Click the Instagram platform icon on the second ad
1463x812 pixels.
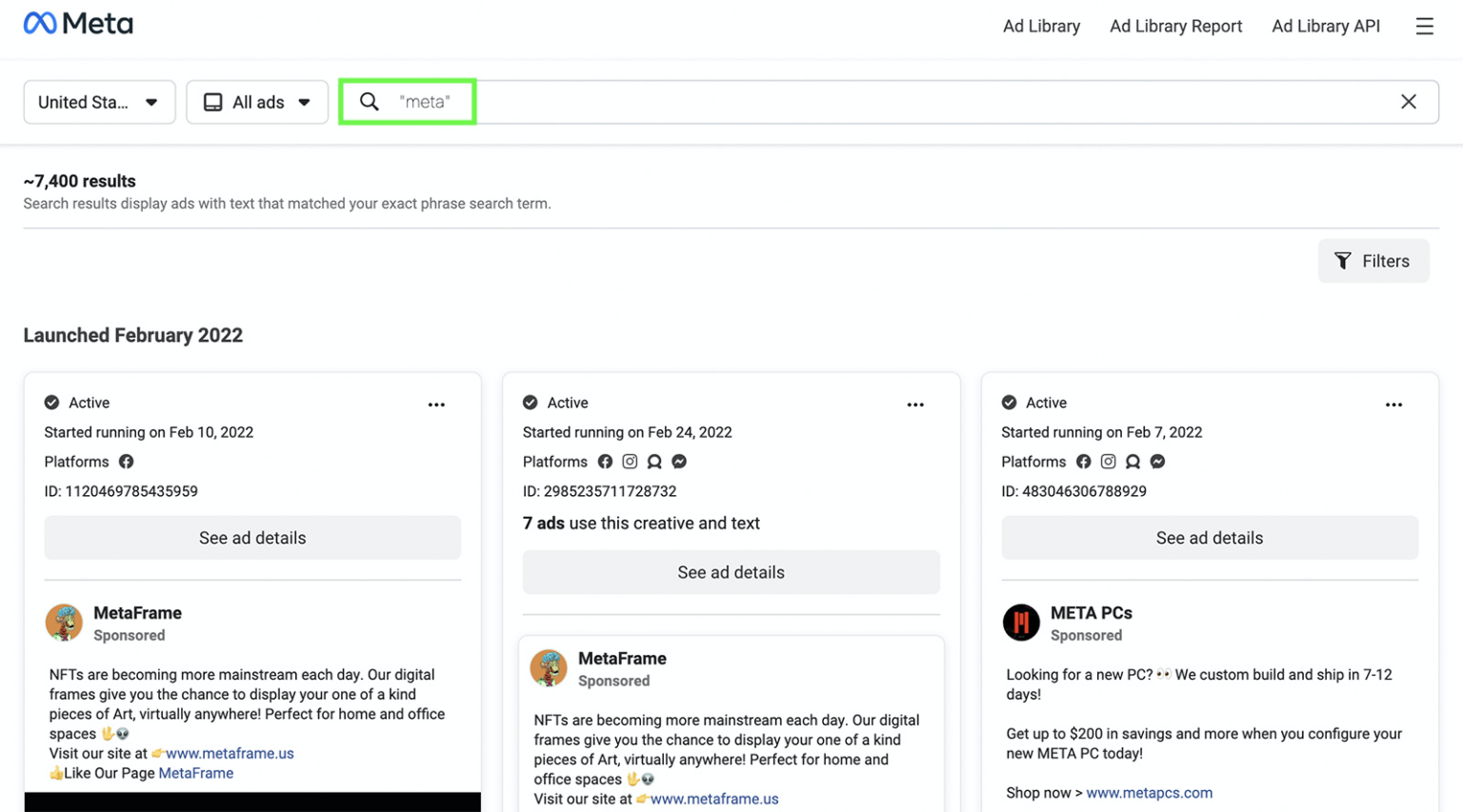point(630,461)
